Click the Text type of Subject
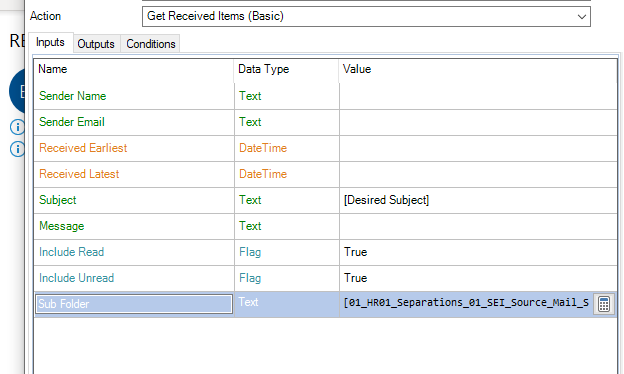Screen dimensions: 624x374 (x=250, y=200)
